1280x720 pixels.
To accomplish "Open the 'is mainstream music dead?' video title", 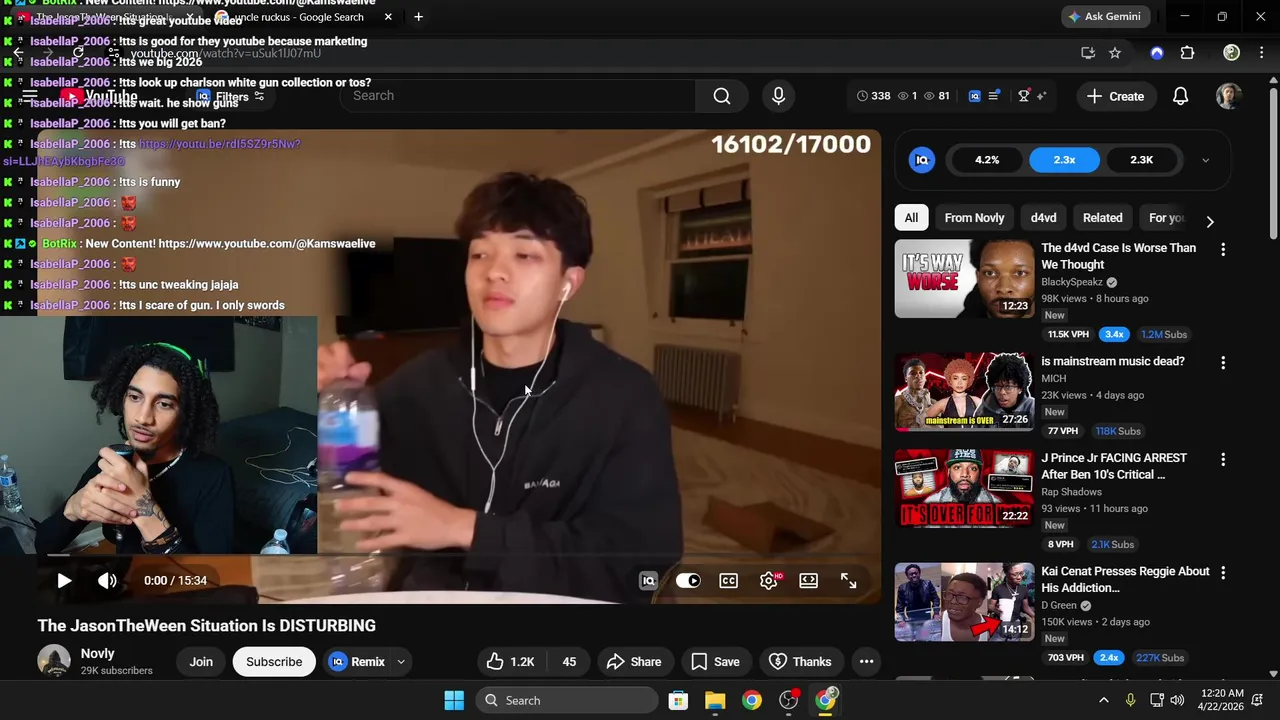I will (1112, 361).
